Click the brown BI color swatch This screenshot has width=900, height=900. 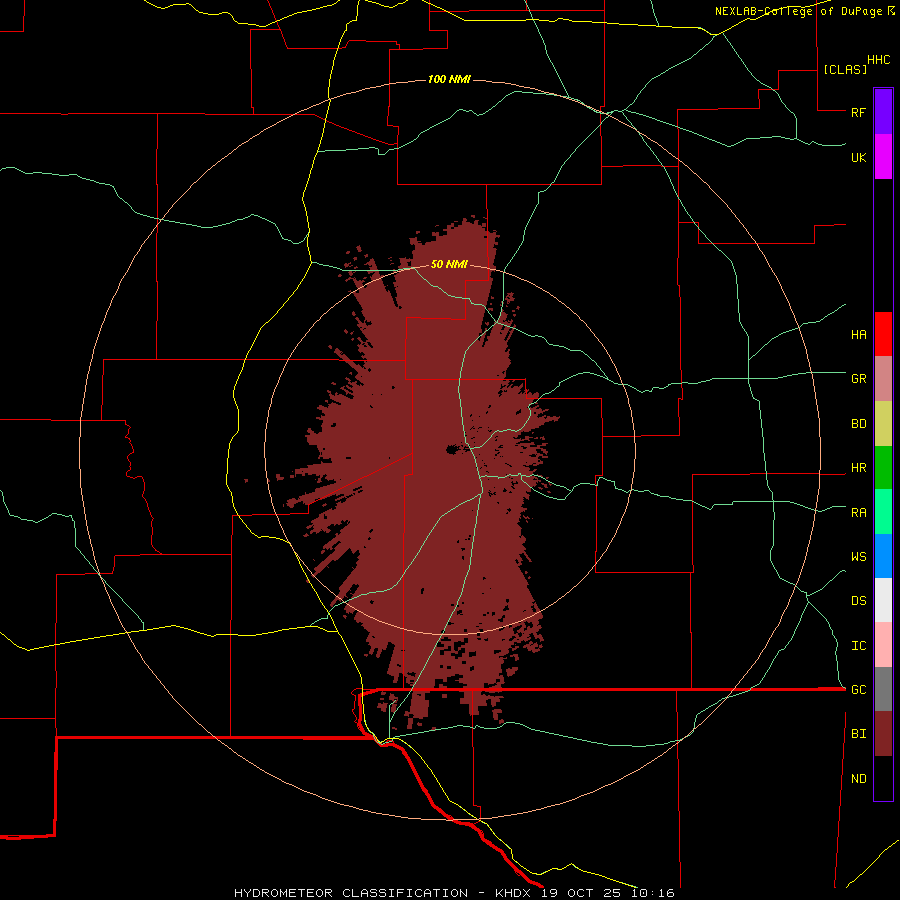883,734
